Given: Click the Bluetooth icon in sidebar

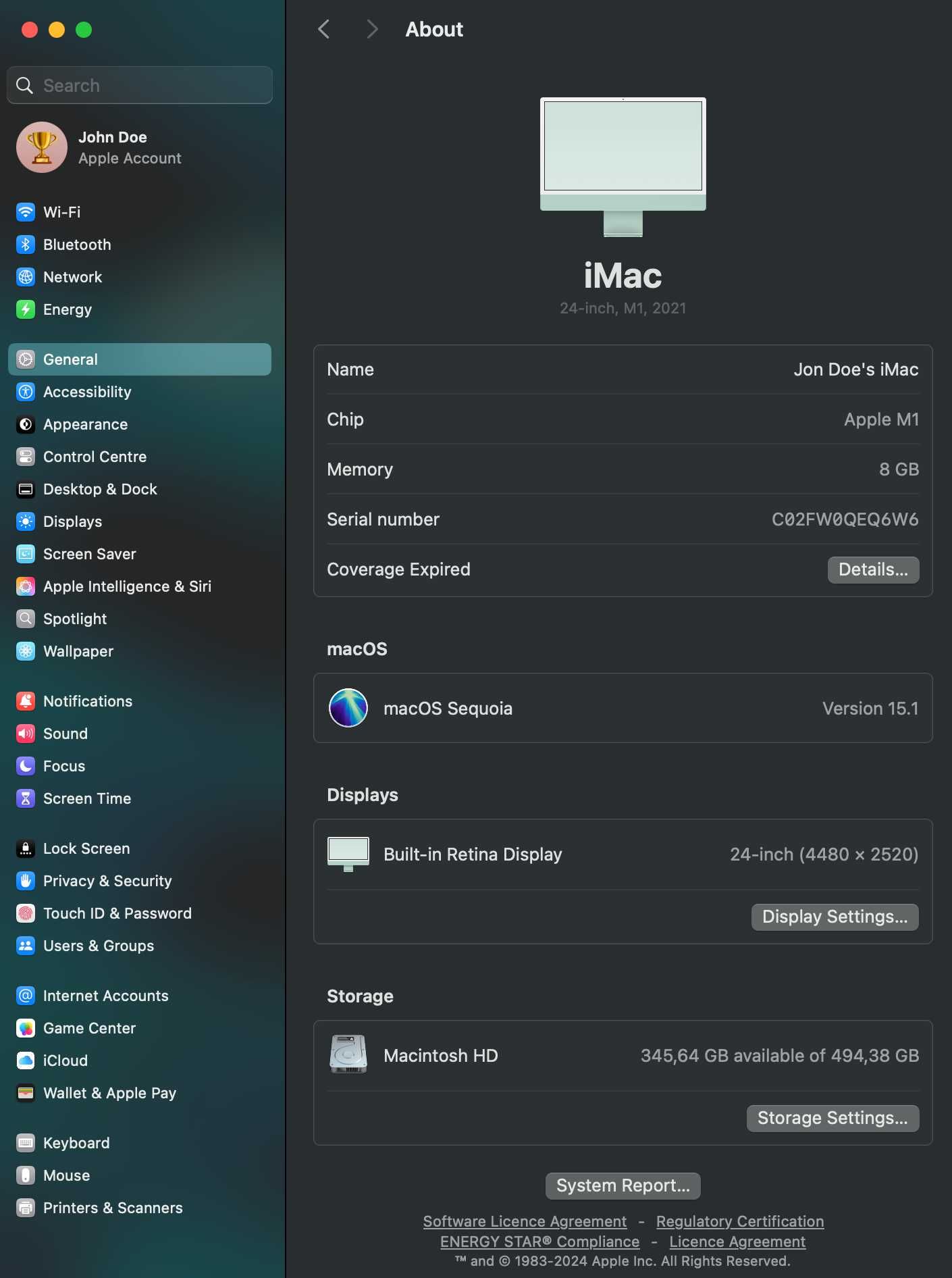Looking at the screenshot, I should pos(26,245).
